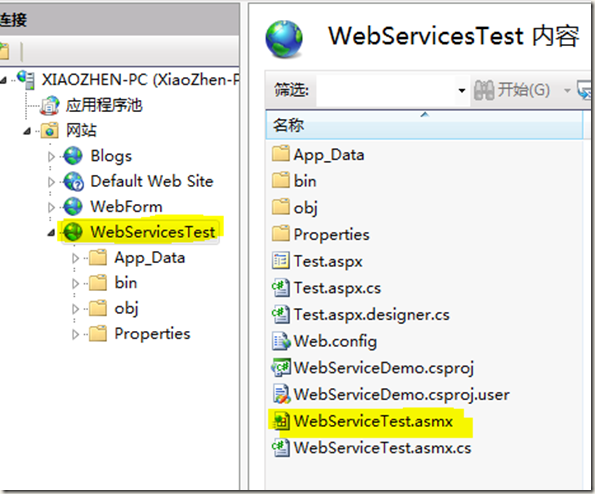Select the Blogs site label
This screenshot has height=494, width=595.
(111, 156)
